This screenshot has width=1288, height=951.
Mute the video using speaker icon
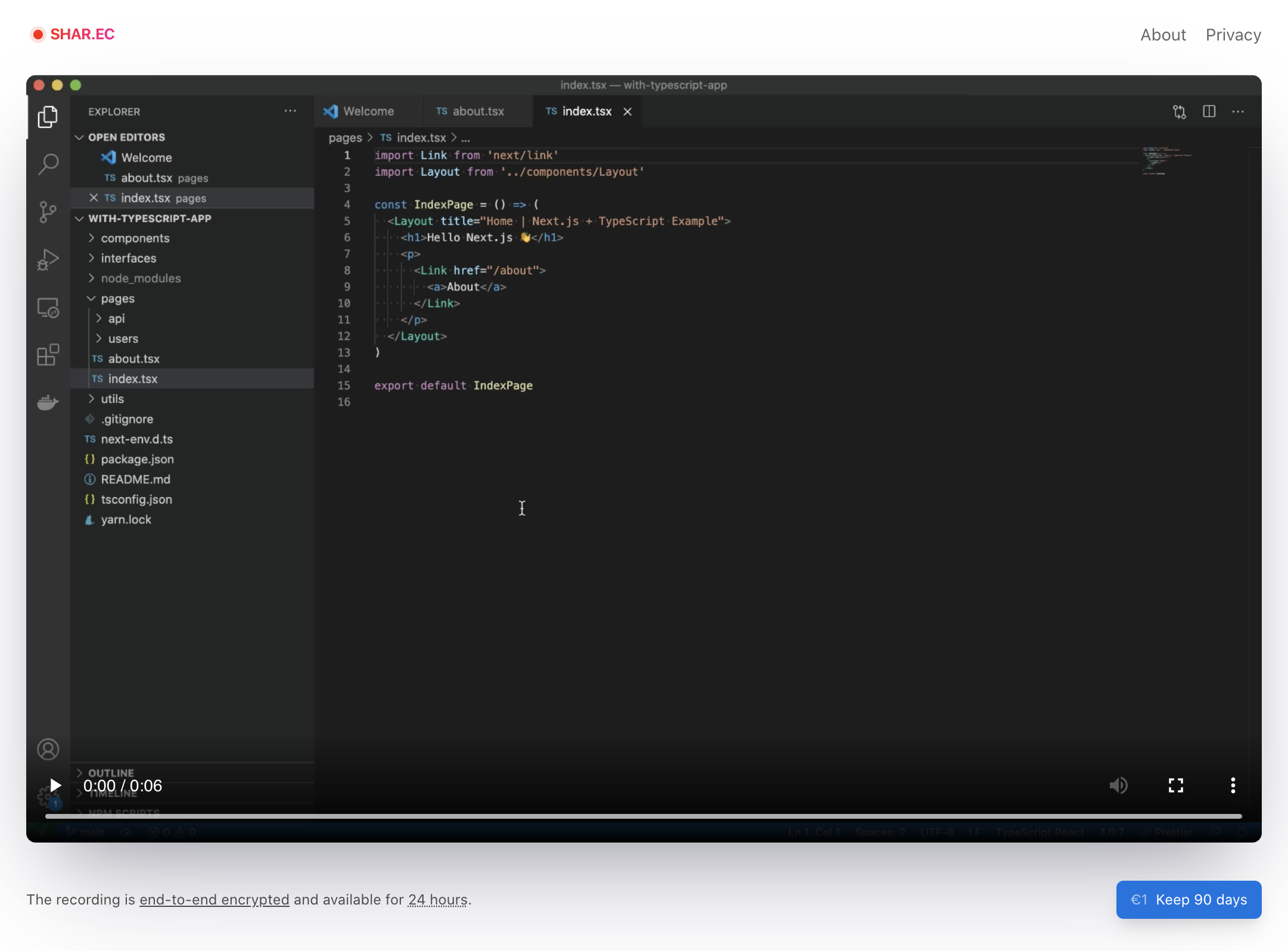(x=1118, y=785)
